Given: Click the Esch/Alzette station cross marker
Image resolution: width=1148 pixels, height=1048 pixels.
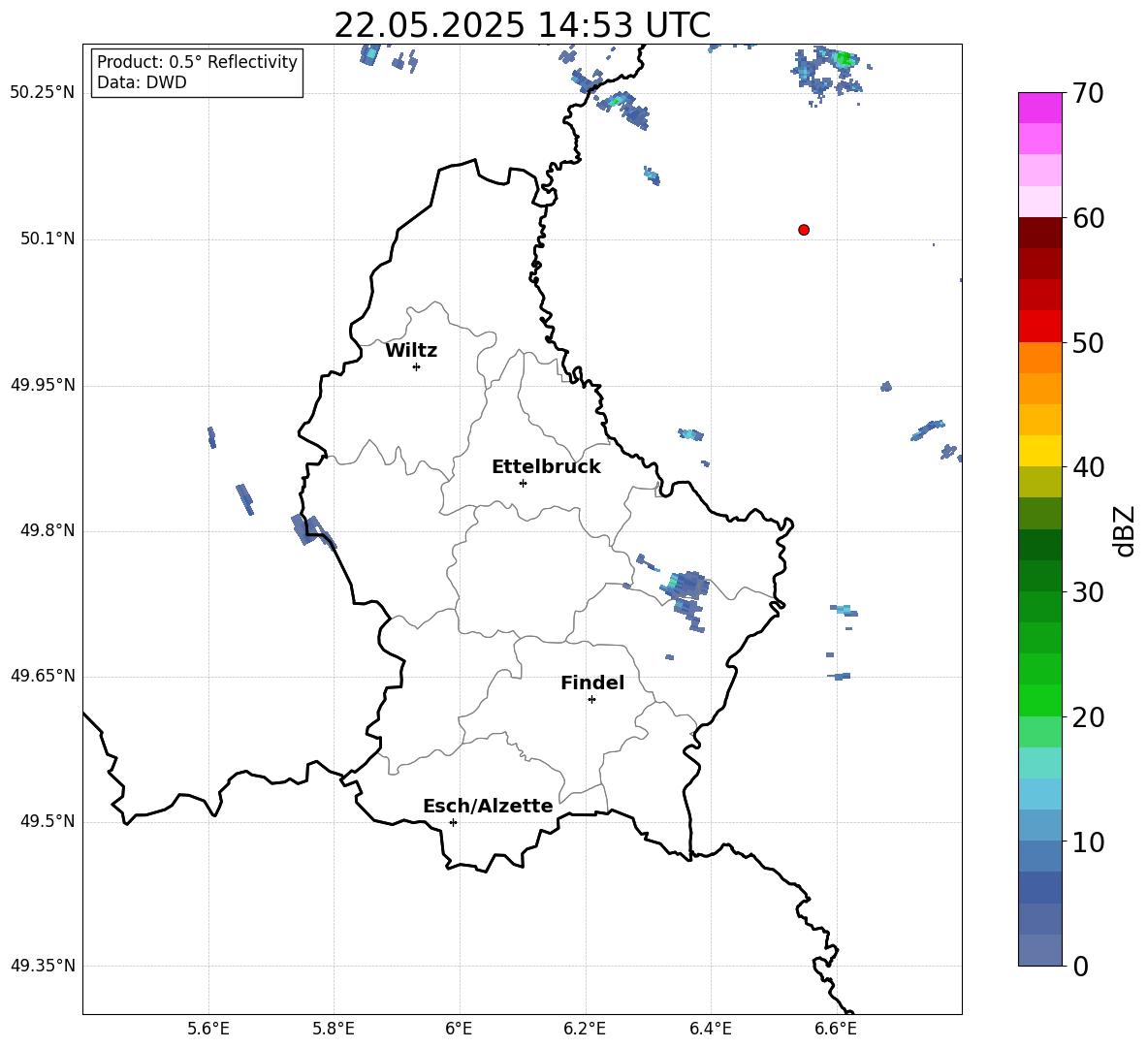Looking at the screenshot, I should [453, 822].
